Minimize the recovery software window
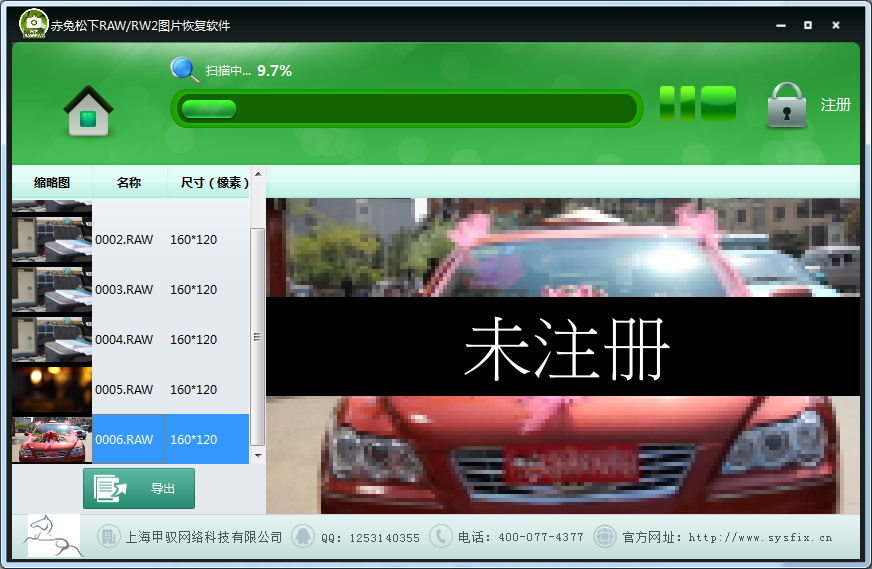This screenshot has height=569, width=872. pyautogui.click(x=781, y=25)
